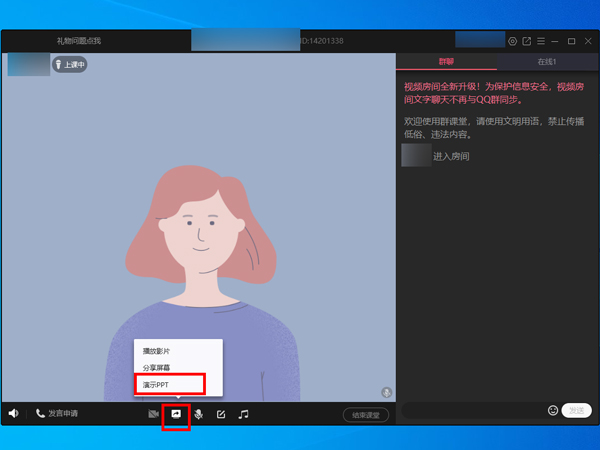
Task: Click the pop-out window icon
Action: pyautogui.click(x=526, y=41)
